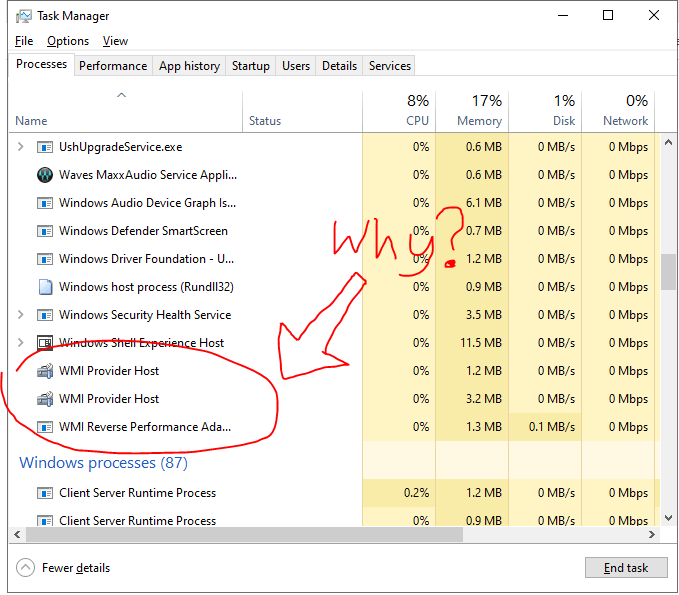Select the Windows Audio Device Graph Is... name

(x=148, y=203)
